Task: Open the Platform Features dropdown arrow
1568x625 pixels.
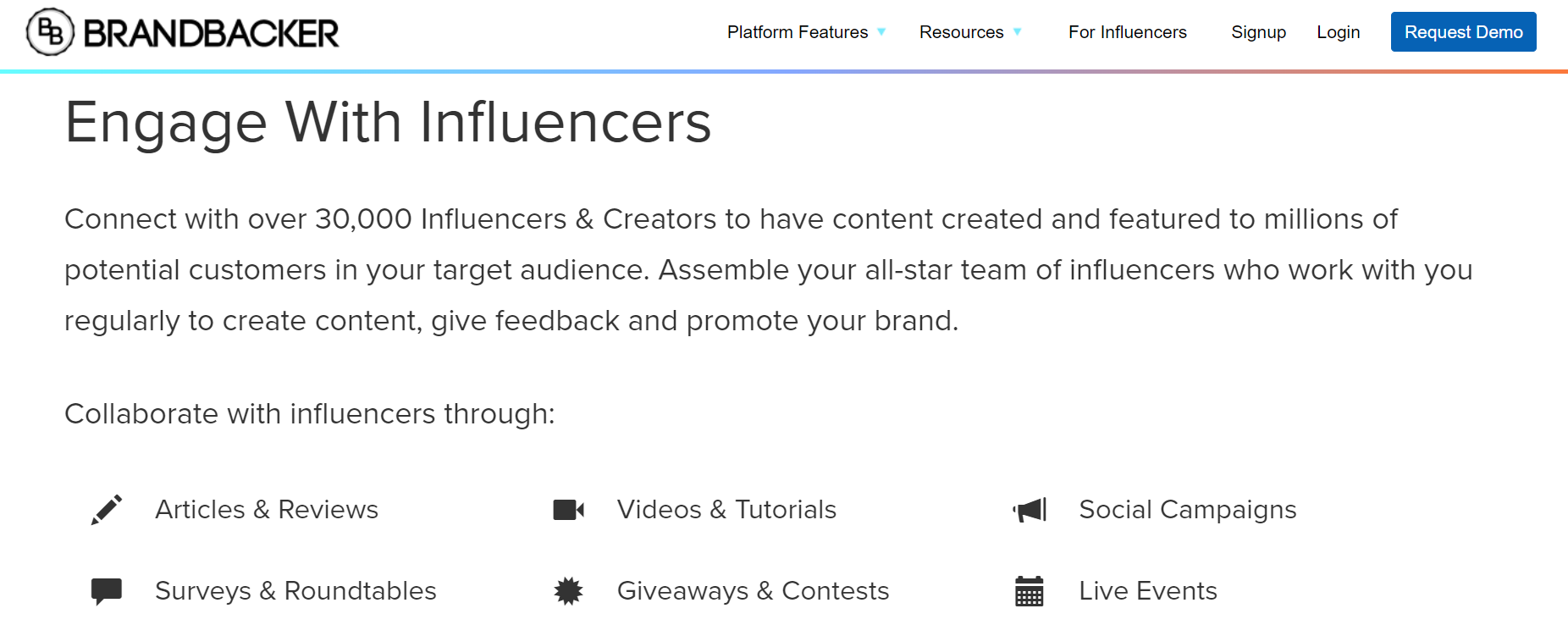Action: coord(882,32)
